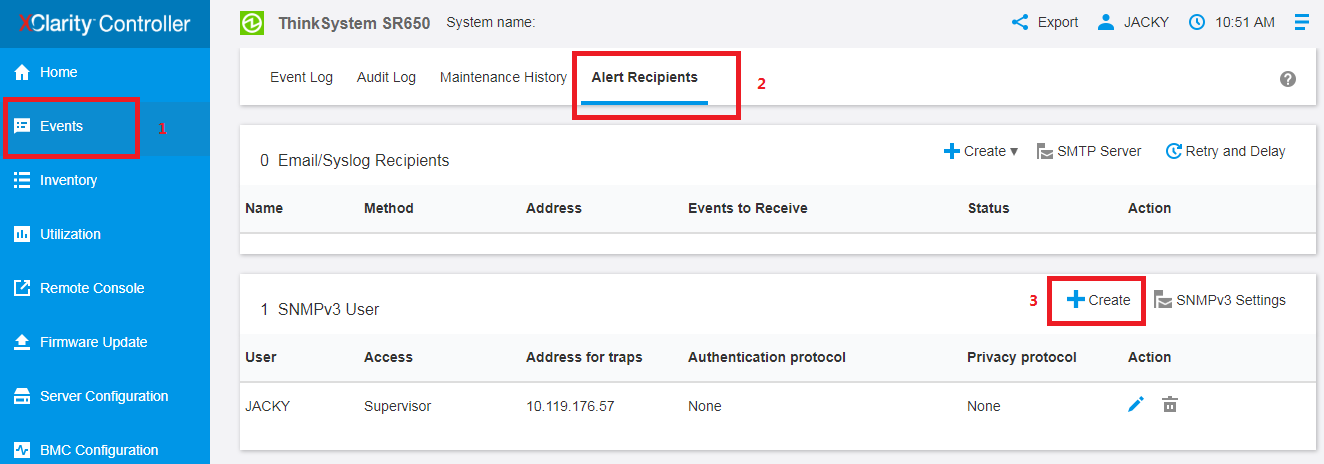This screenshot has width=1324, height=464.
Task: Click the Events to Receive column header
Action: [748, 208]
